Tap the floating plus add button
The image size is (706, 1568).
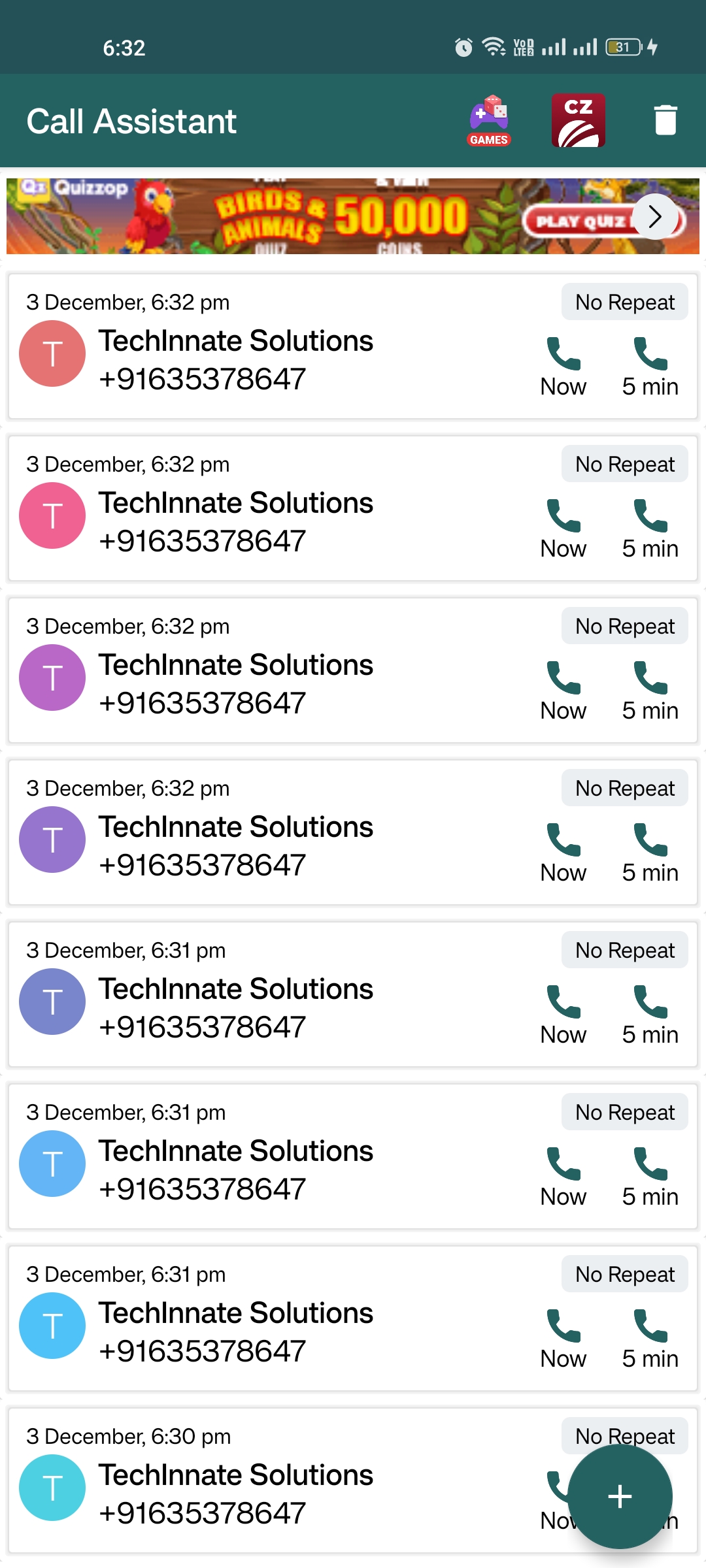coord(620,1496)
